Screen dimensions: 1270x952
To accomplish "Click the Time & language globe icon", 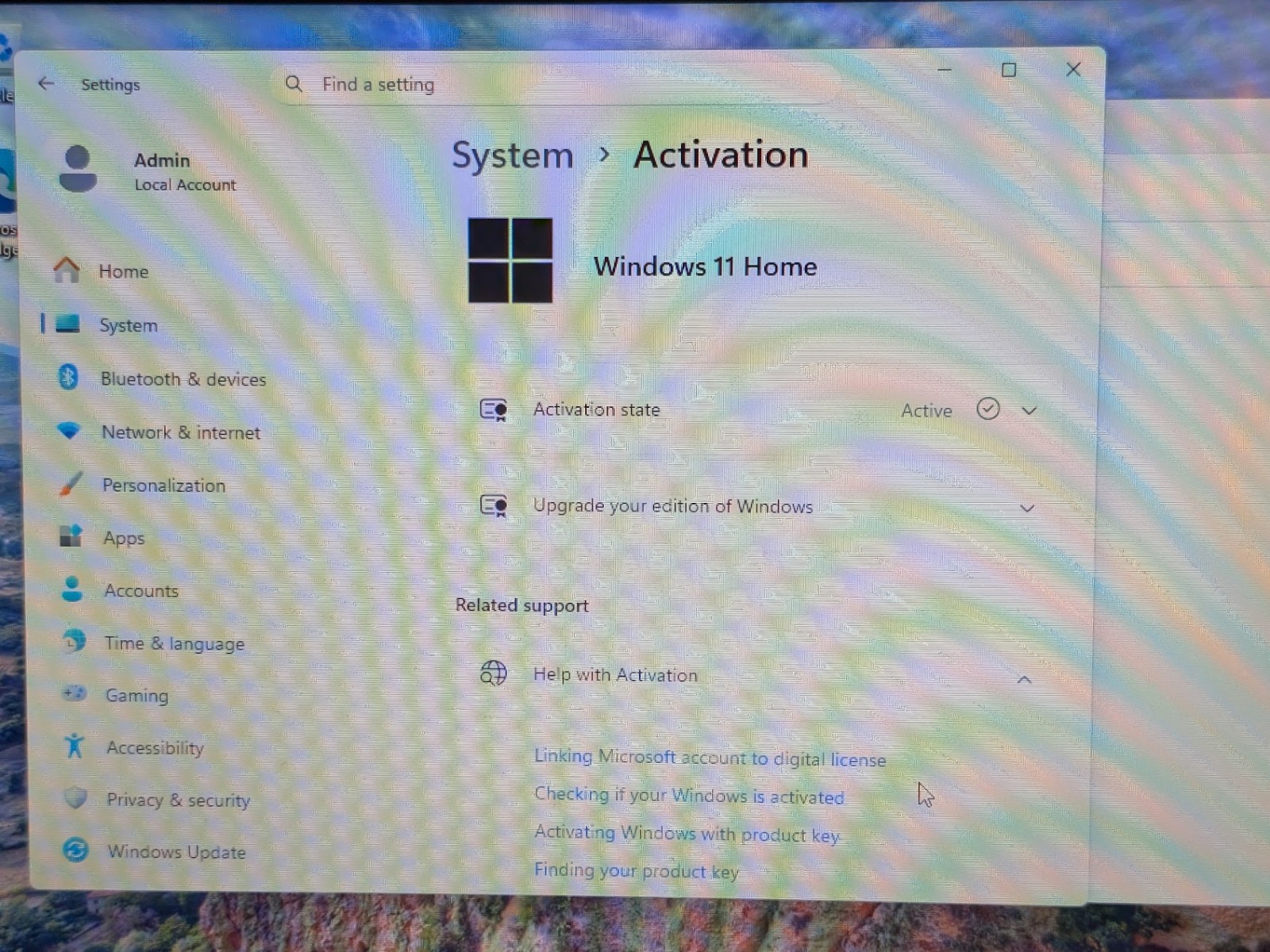I will pyautogui.click(x=74, y=641).
